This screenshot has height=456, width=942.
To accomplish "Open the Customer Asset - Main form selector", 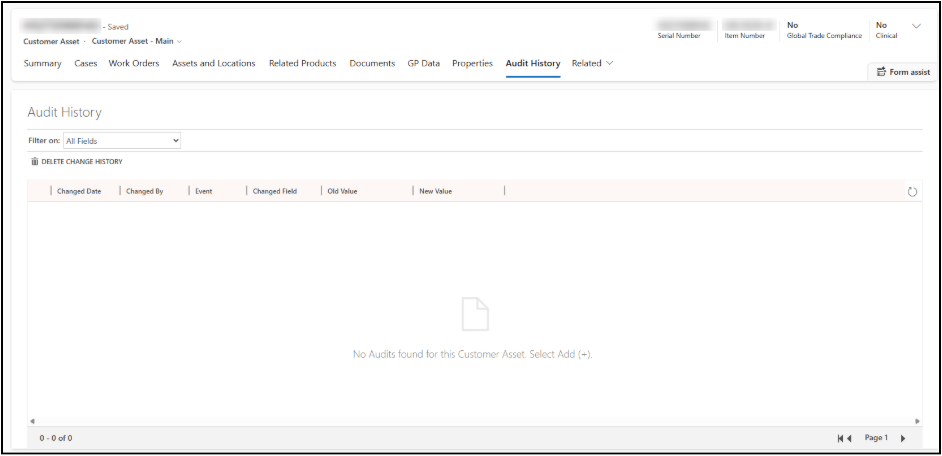I will [x=137, y=41].
